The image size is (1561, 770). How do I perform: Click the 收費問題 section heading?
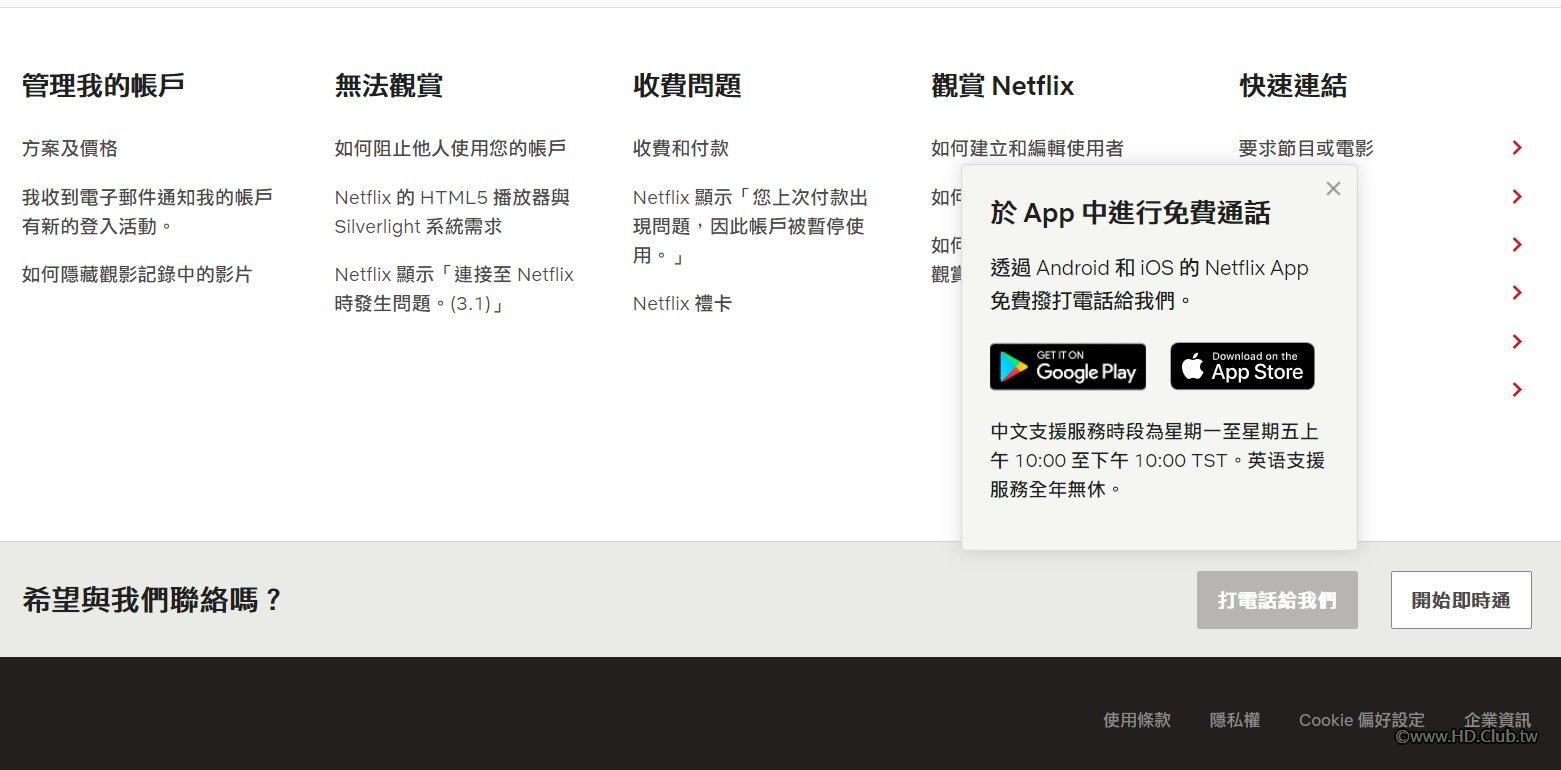[687, 86]
